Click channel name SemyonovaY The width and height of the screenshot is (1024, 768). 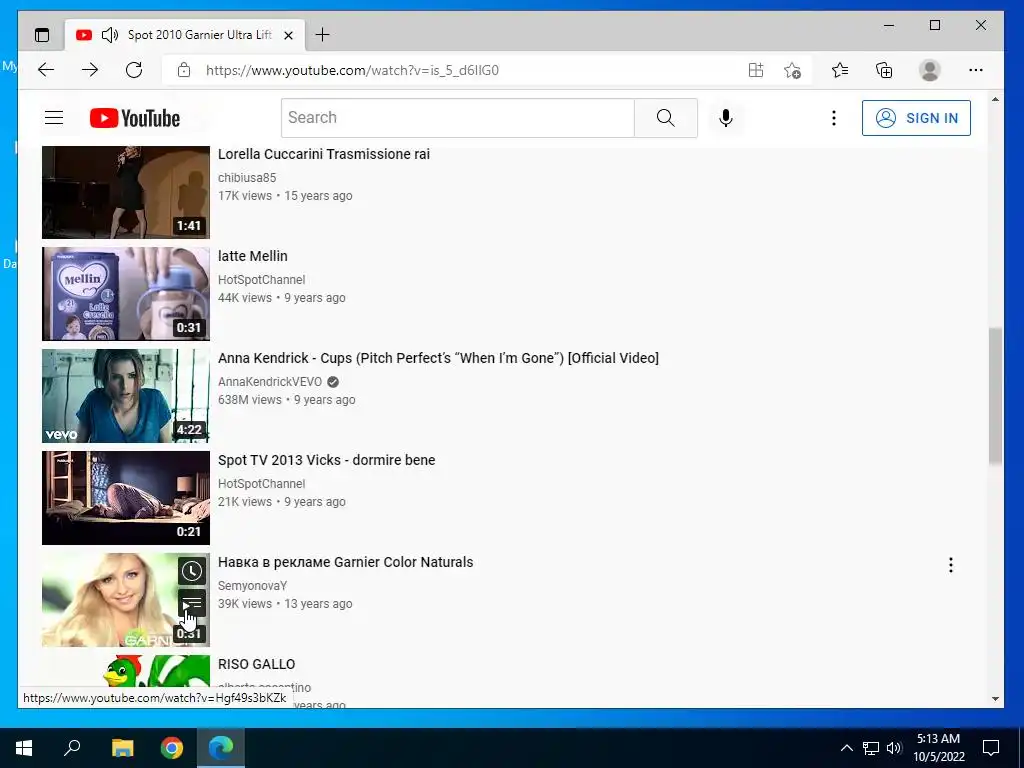point(252,586)
